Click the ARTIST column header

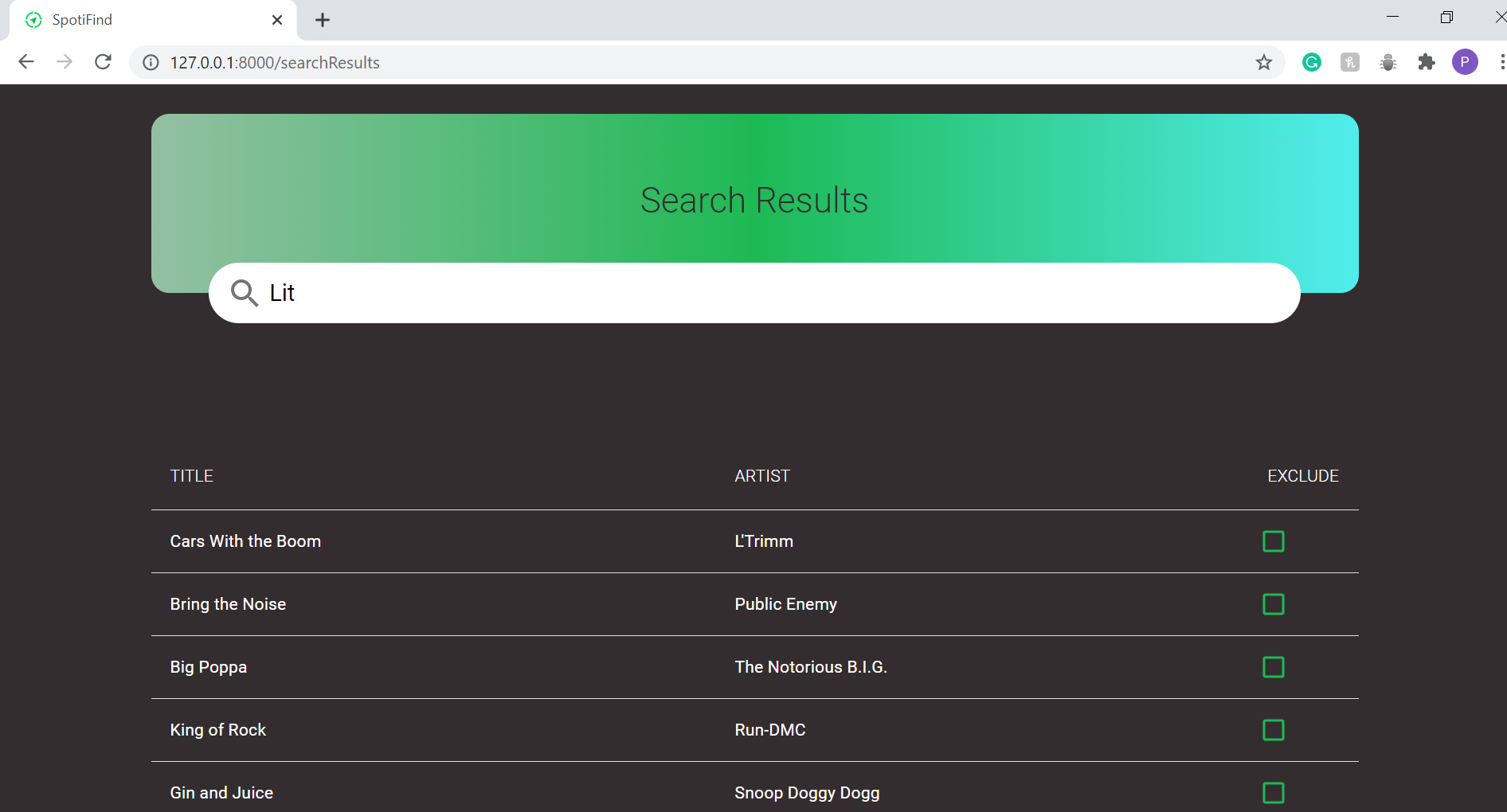[762, 476]
